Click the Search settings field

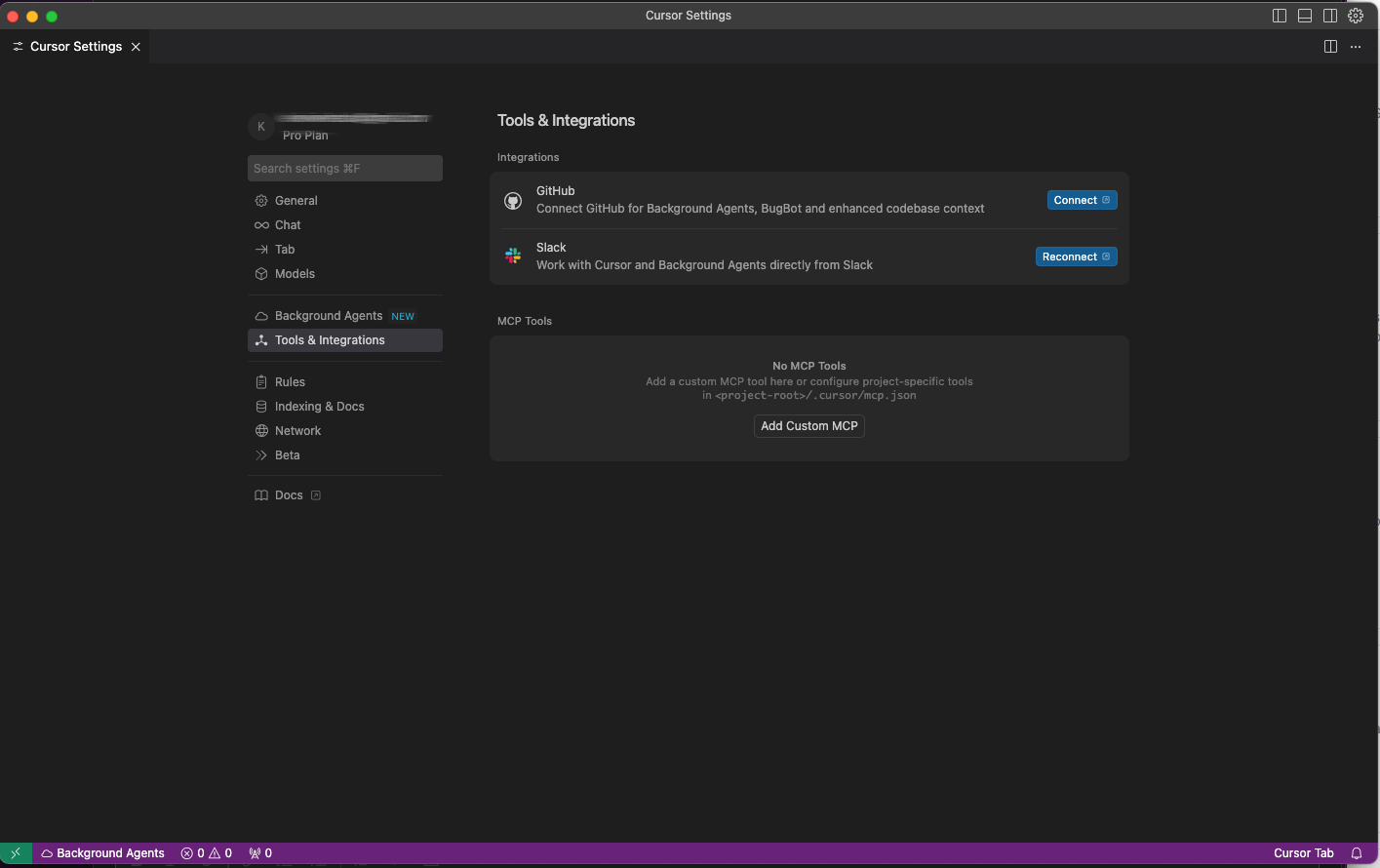coord(344,168)
